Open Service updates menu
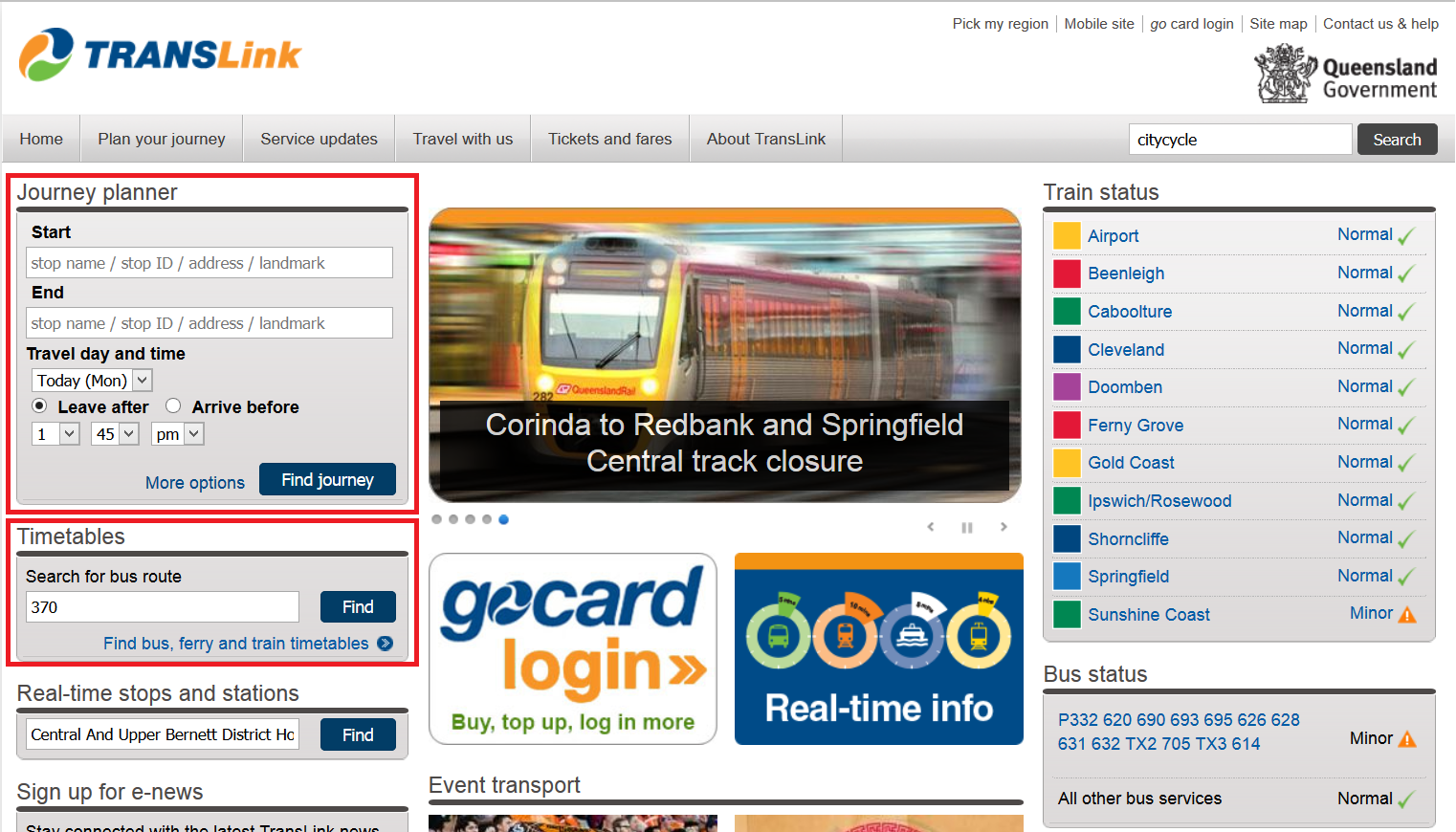 coord(320,139)
